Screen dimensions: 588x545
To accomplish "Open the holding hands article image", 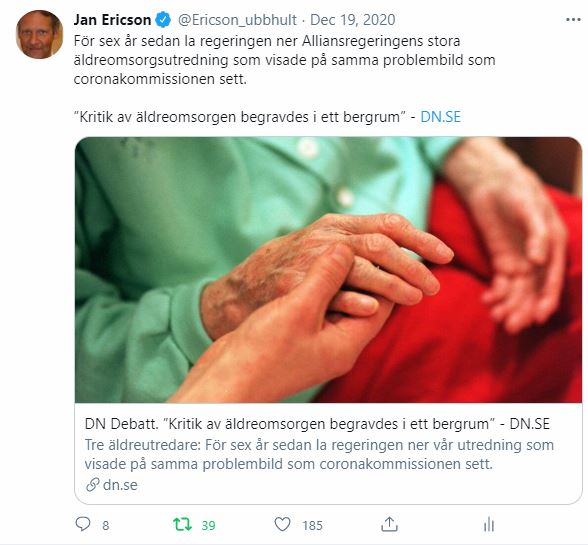I will point(328,270).
